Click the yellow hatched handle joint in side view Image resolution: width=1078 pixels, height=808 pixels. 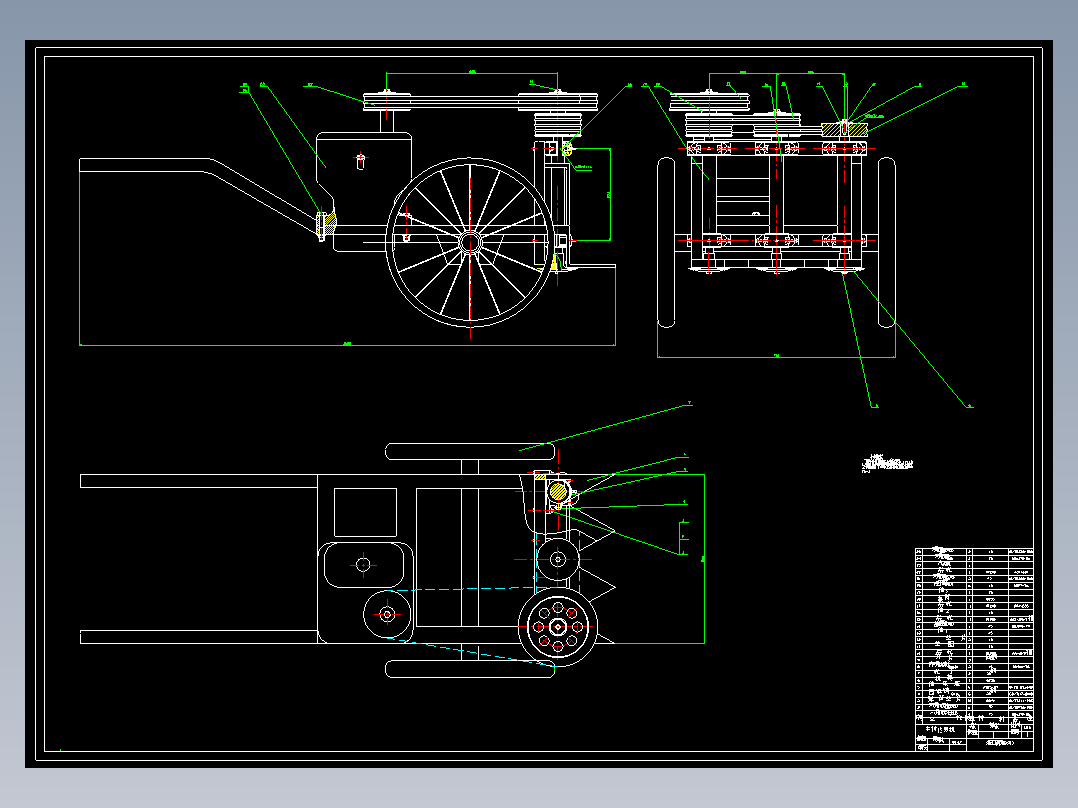(x=327, y=223)
